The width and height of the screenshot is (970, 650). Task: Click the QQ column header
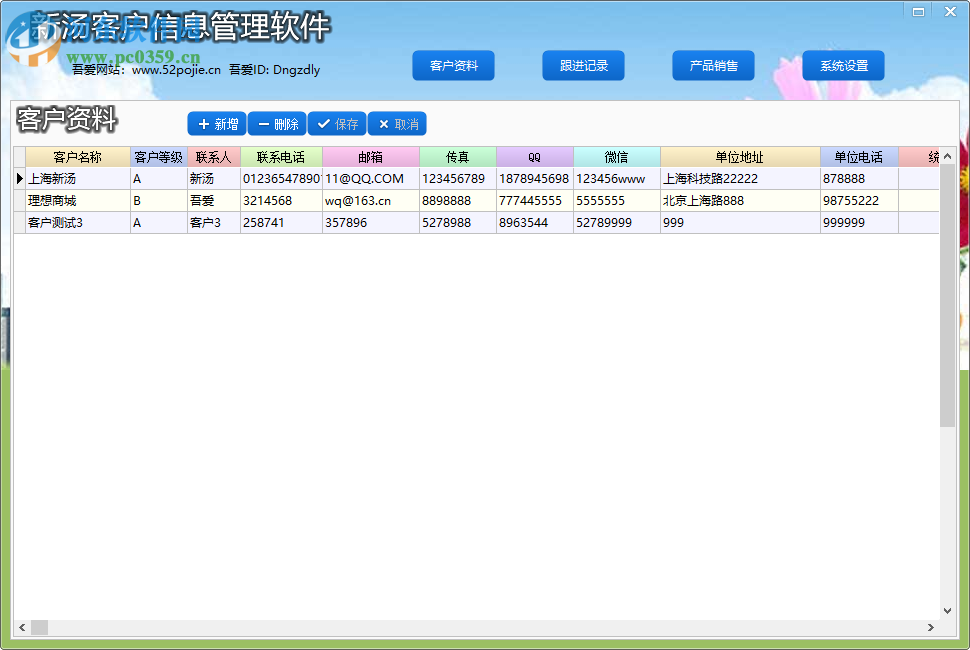[x=534, y=157]
